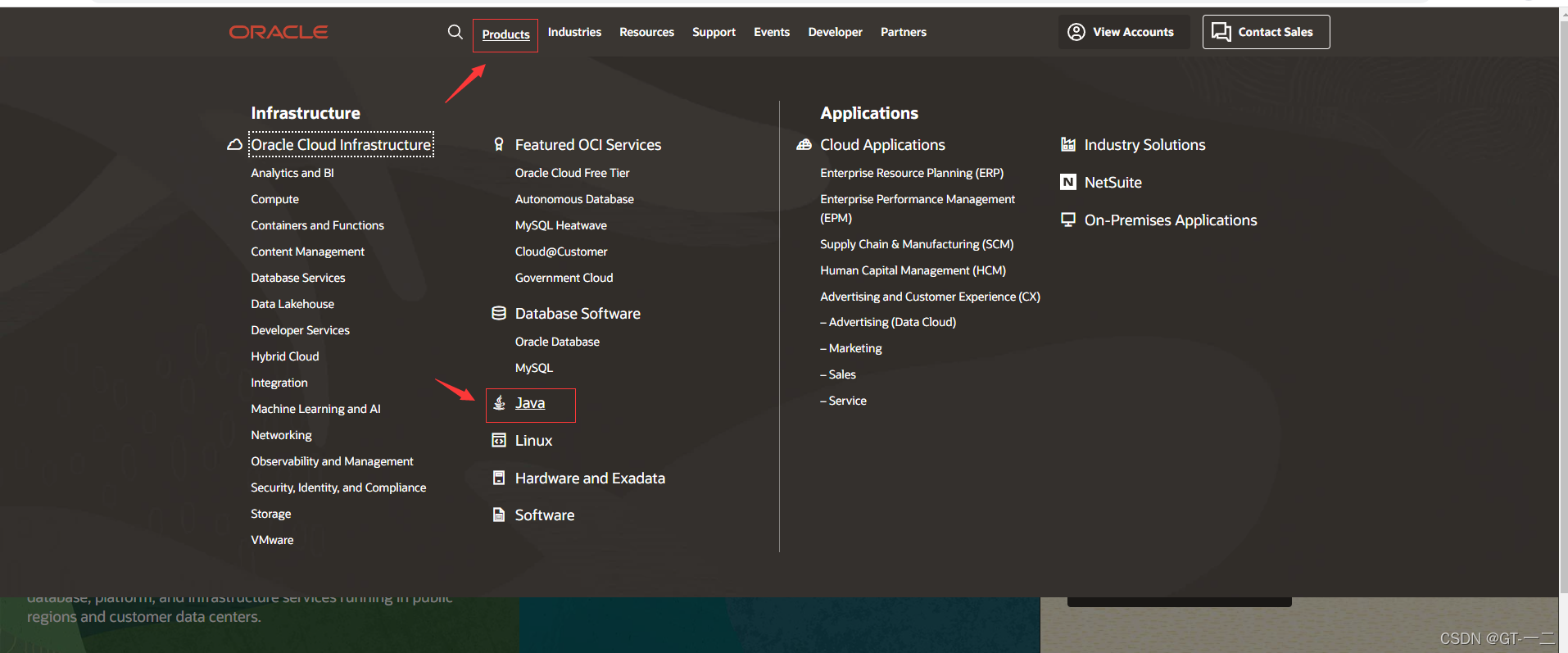Screen dimensions: 1568x653
Task: Open Oracle Cloud Infrastructure link
Action: 341,145
